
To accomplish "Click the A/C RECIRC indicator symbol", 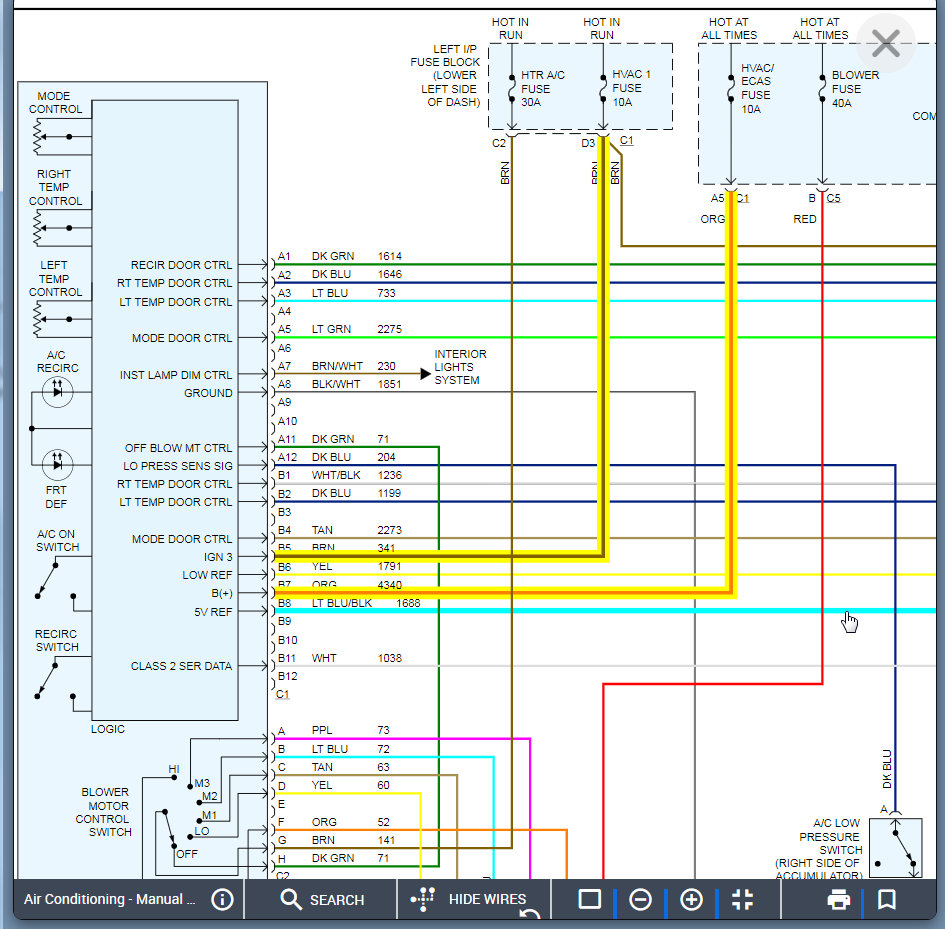I will (57, 392).
